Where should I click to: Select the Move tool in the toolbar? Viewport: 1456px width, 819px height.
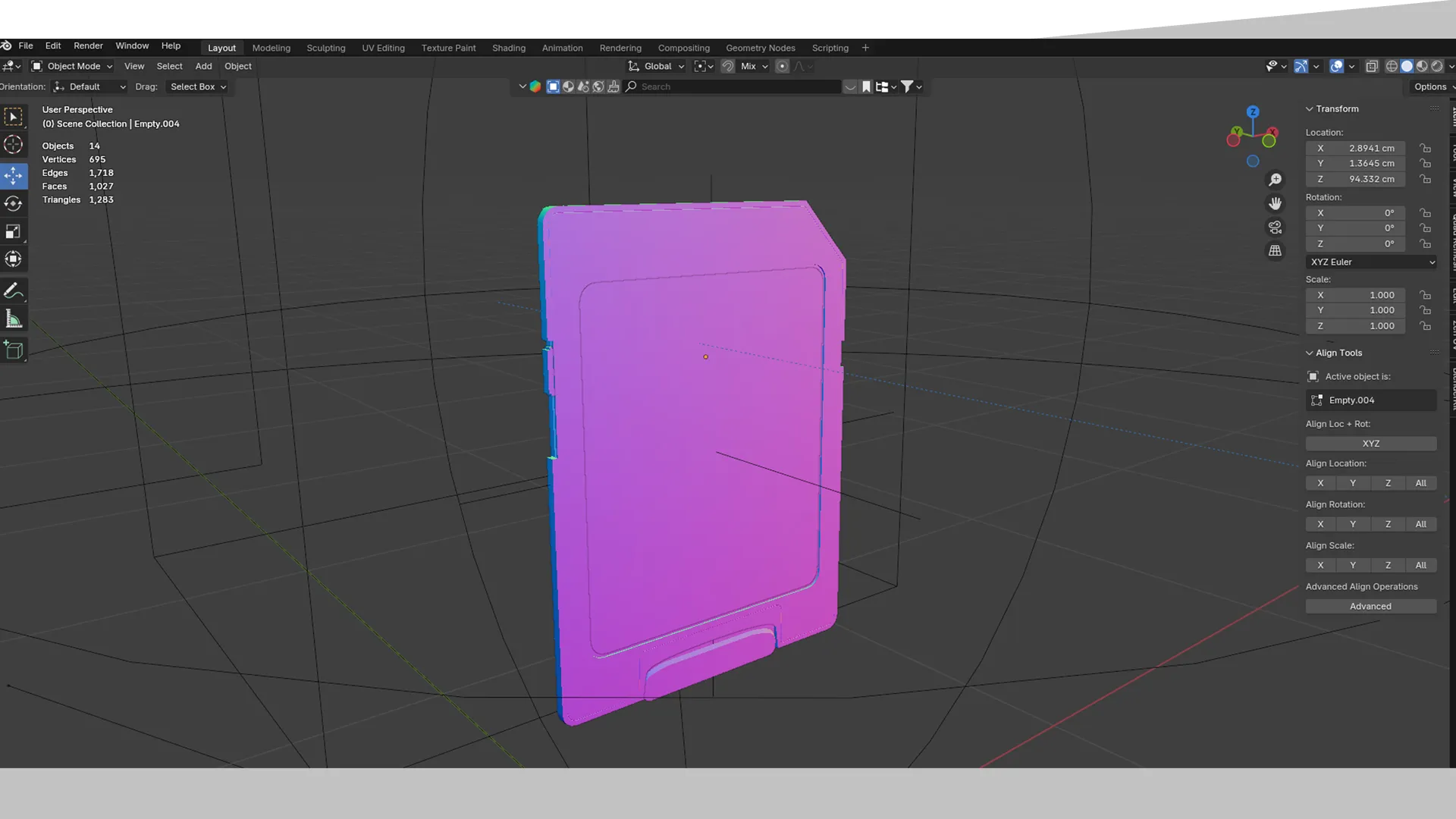pos(14,175)
